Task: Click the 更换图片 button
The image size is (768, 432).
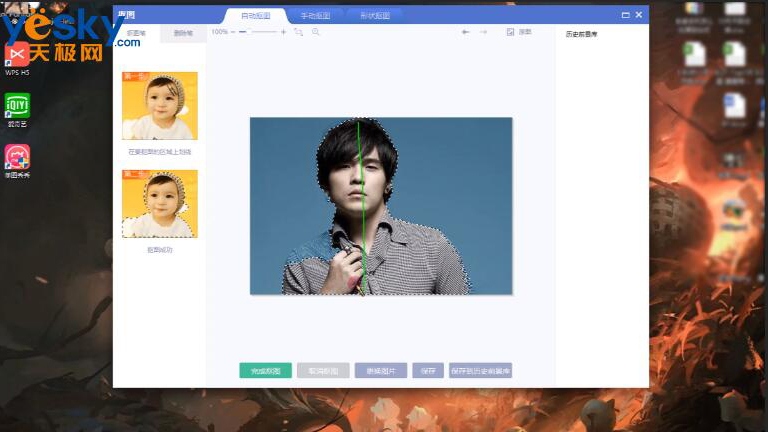Action: click(x=381, y=371)
